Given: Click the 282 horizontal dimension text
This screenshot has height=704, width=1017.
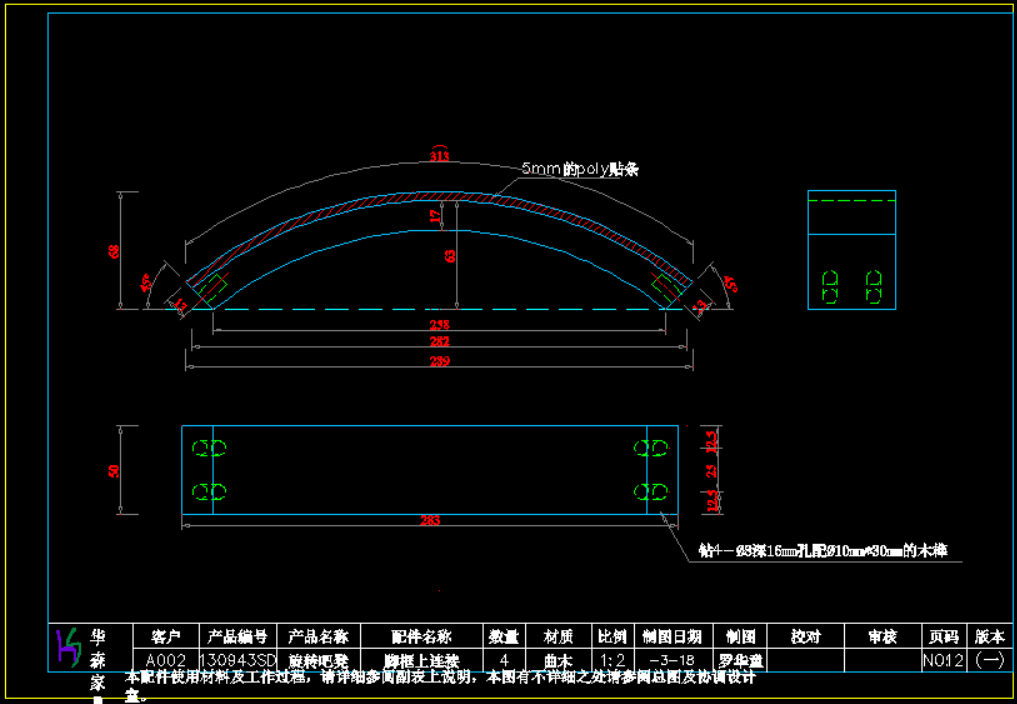Looking at the screenshot, I should (439, 342).
